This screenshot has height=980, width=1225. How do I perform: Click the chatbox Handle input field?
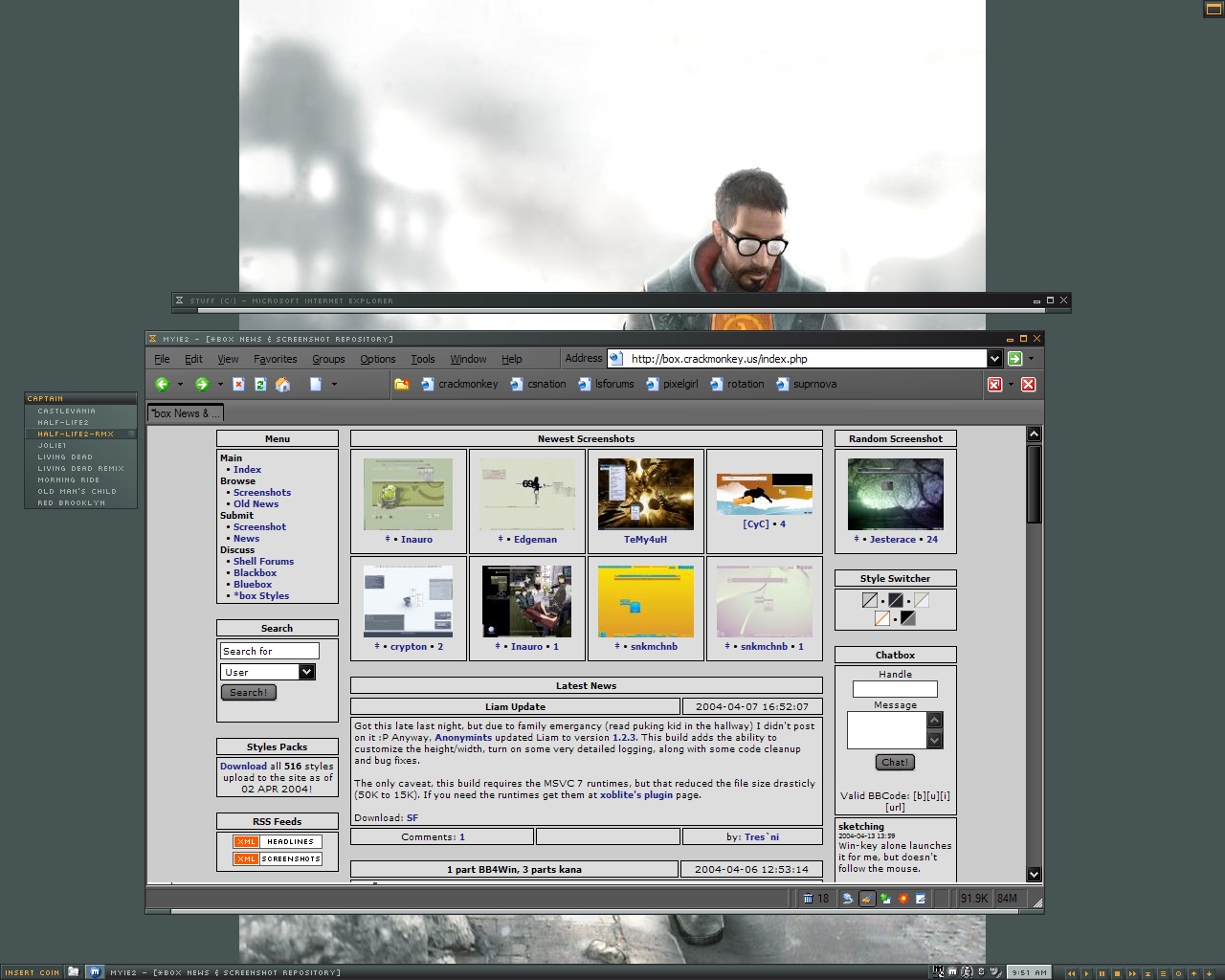coord(895,689)
